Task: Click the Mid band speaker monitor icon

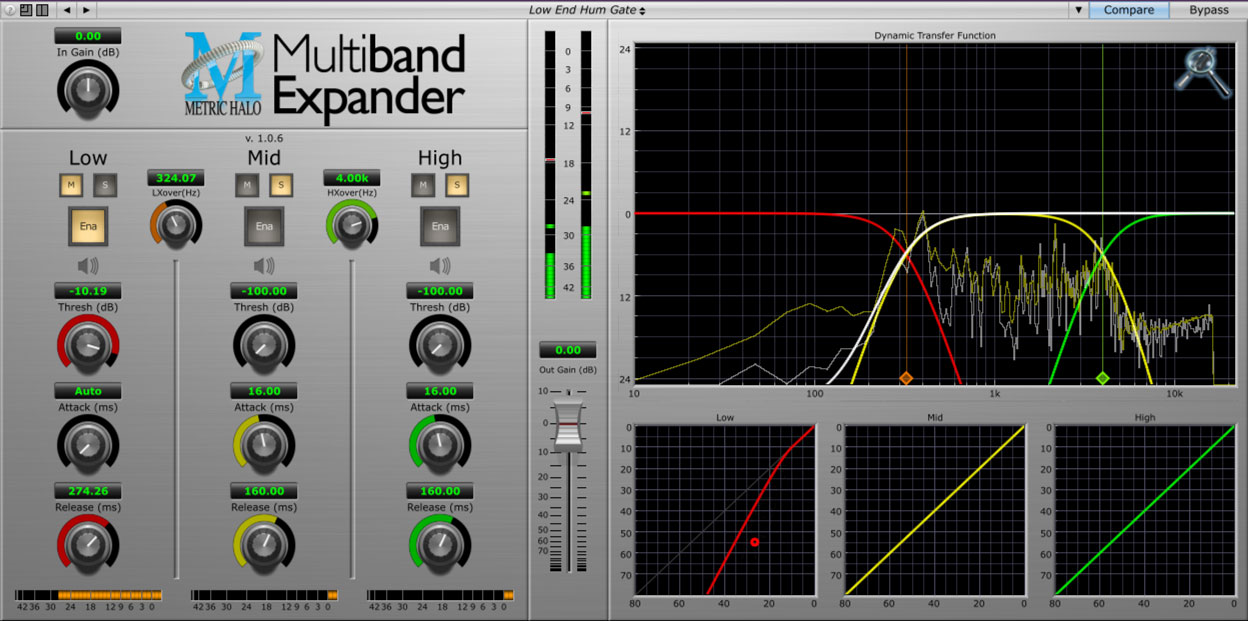Action: pyautogui.click(x=264, y=265)
